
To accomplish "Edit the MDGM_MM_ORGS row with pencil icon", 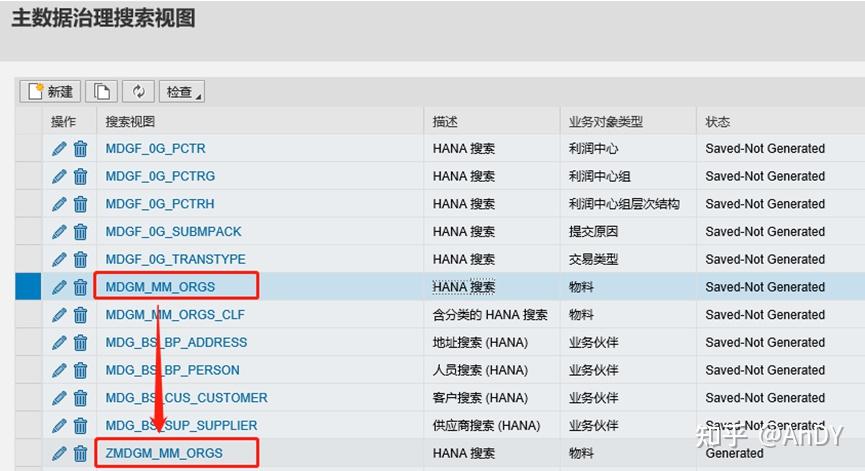I will coord(59,287).
